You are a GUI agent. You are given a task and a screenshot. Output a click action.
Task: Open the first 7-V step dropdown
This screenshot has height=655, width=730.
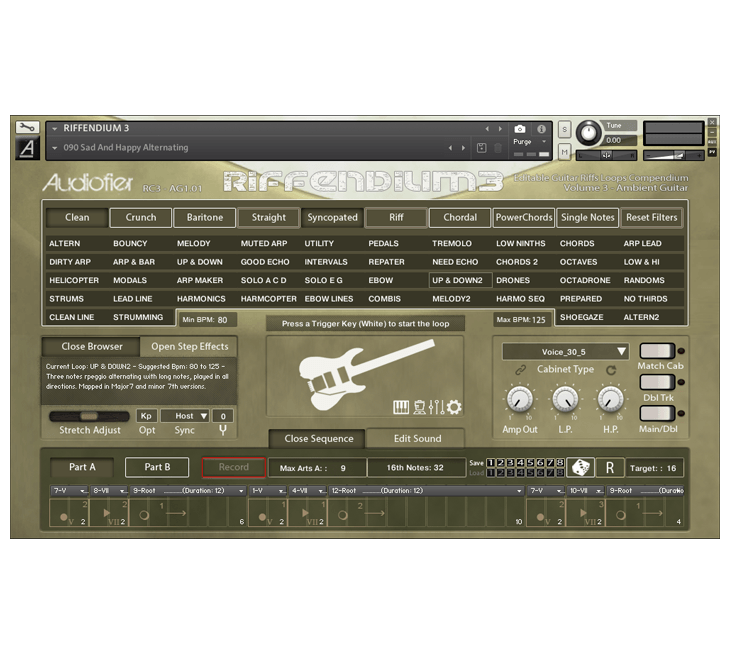[x=68, y=491]
